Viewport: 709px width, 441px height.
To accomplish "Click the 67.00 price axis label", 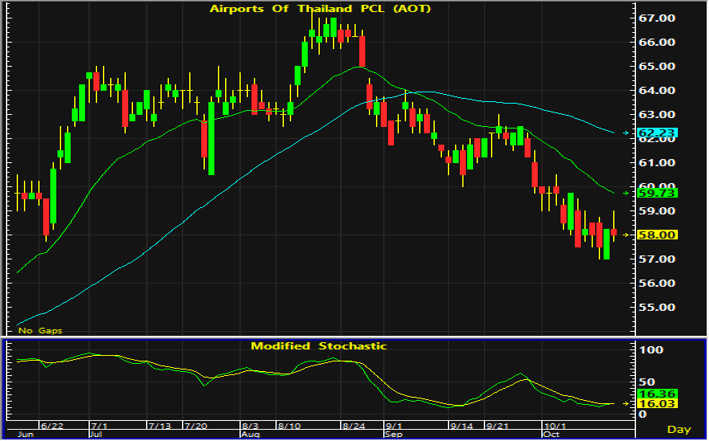I will point(657,18).
